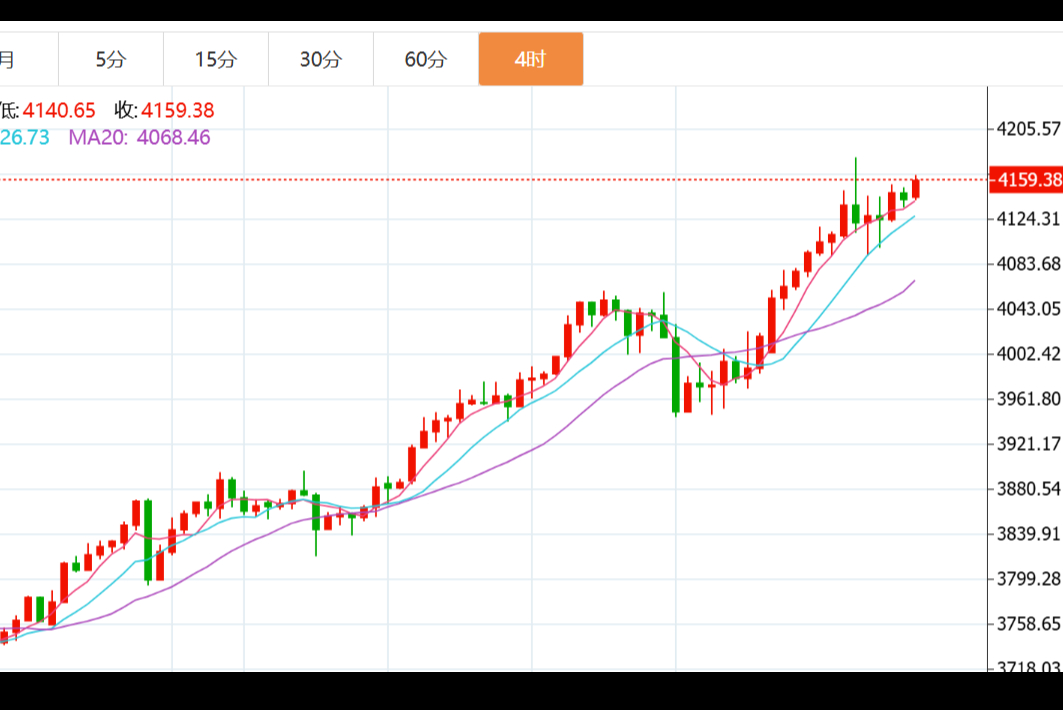Viewport: 1063px width, 710px height.
Task: Click the 4124.31 price axis label
Action: (1029, 219)
